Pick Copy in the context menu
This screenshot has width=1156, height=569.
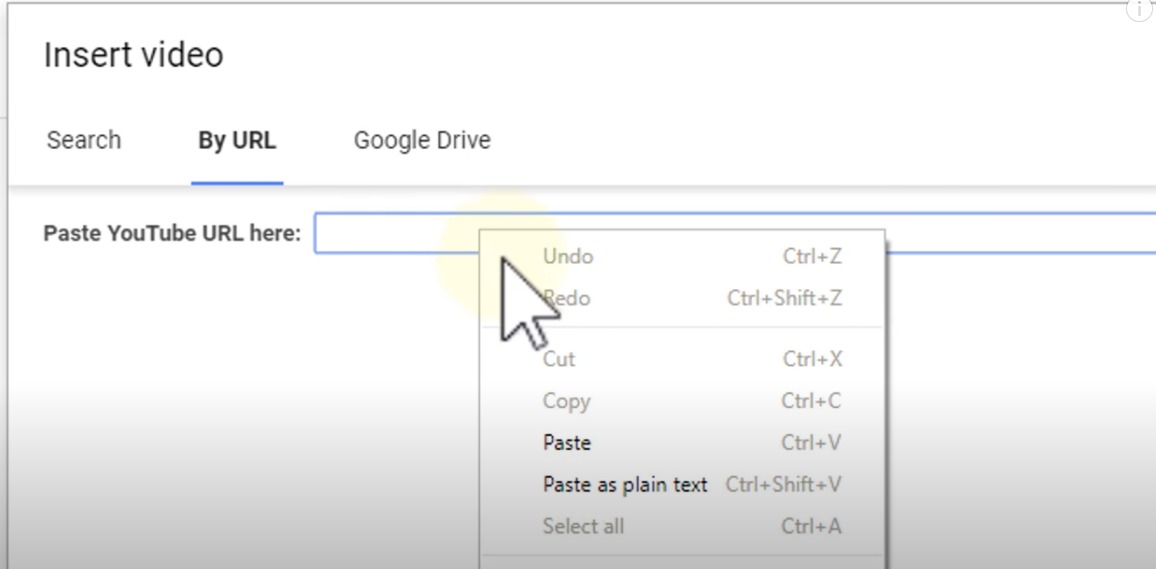566,401
